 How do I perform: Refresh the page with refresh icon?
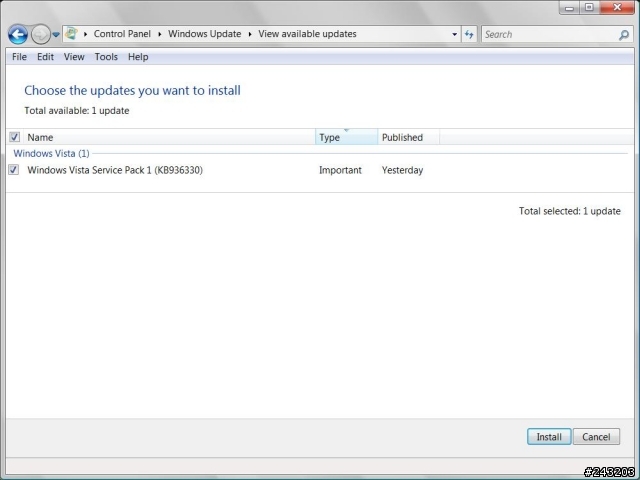click(469, 35)
